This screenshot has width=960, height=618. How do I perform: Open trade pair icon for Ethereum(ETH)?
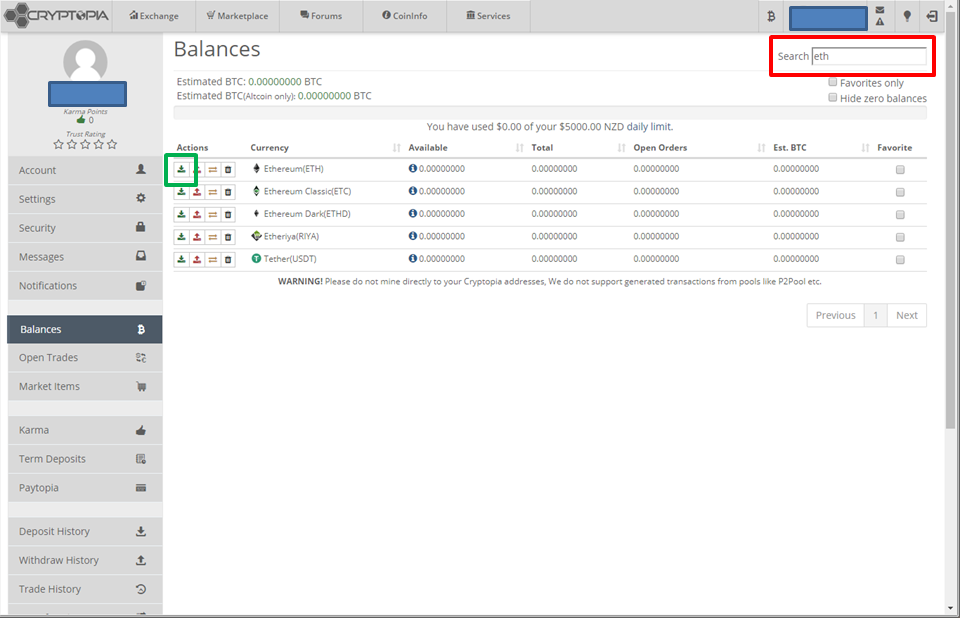click(212, 170)
